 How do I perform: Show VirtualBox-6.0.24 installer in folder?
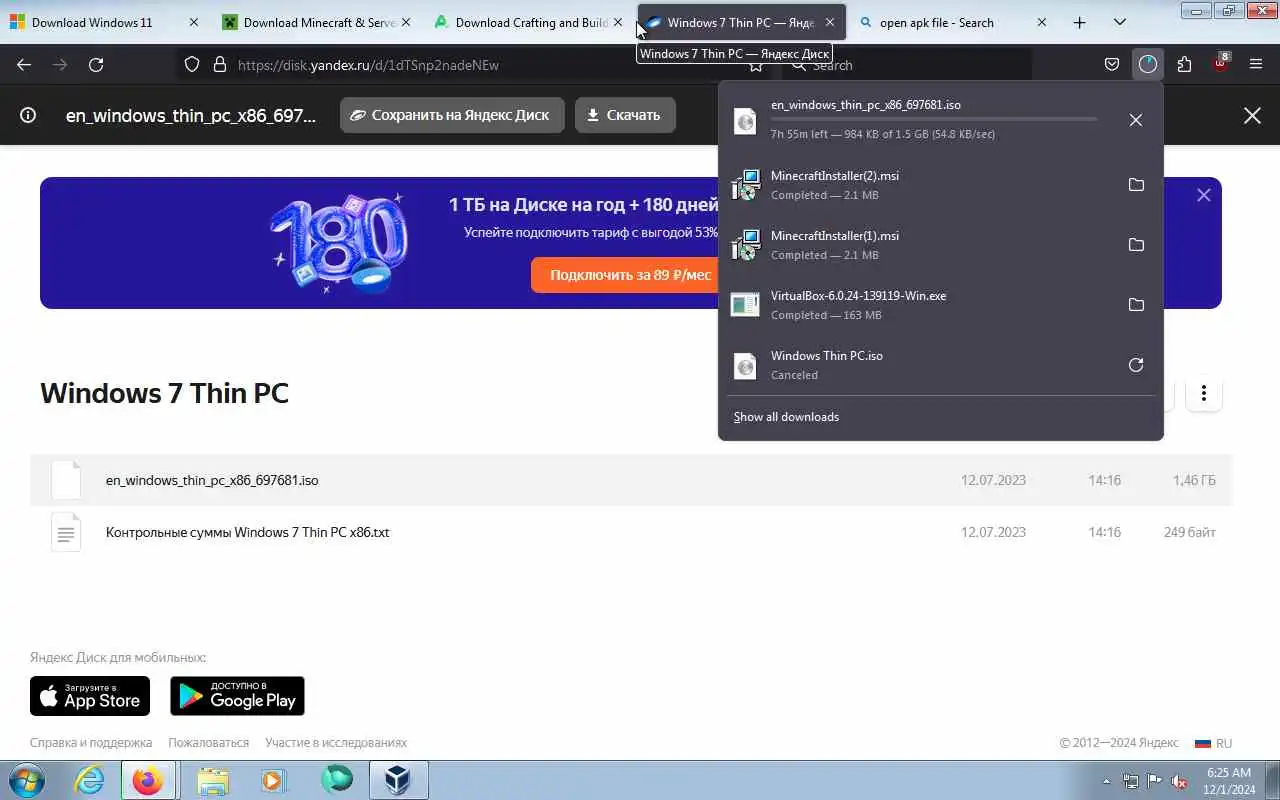(x=1136, y=305)
